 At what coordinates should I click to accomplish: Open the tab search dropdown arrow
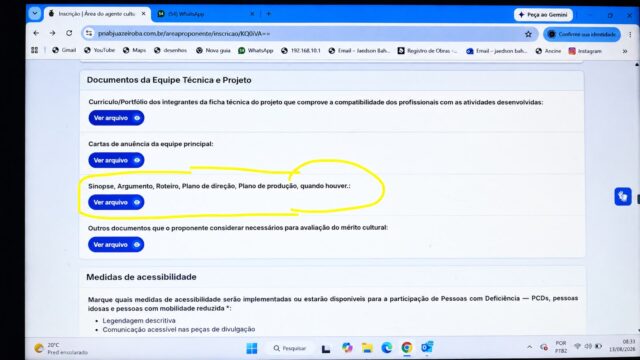[35, 13]
